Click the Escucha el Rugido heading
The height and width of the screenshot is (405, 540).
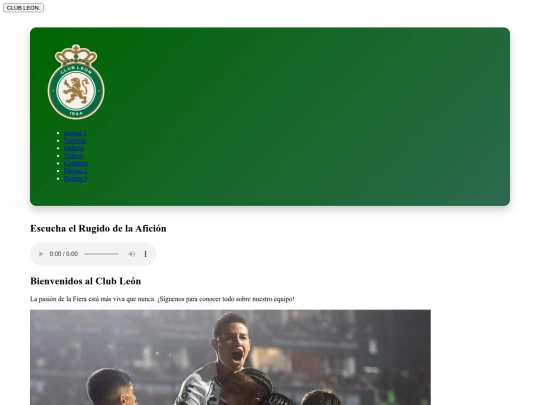coord(98,229)
